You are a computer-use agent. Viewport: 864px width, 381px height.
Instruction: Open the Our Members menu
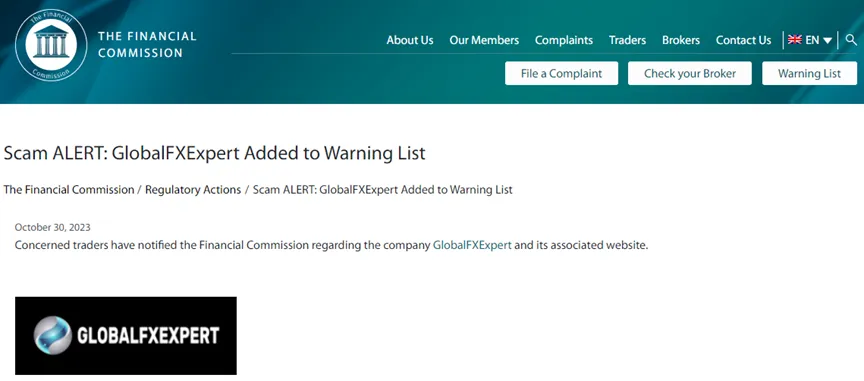[x=484, y=40]
